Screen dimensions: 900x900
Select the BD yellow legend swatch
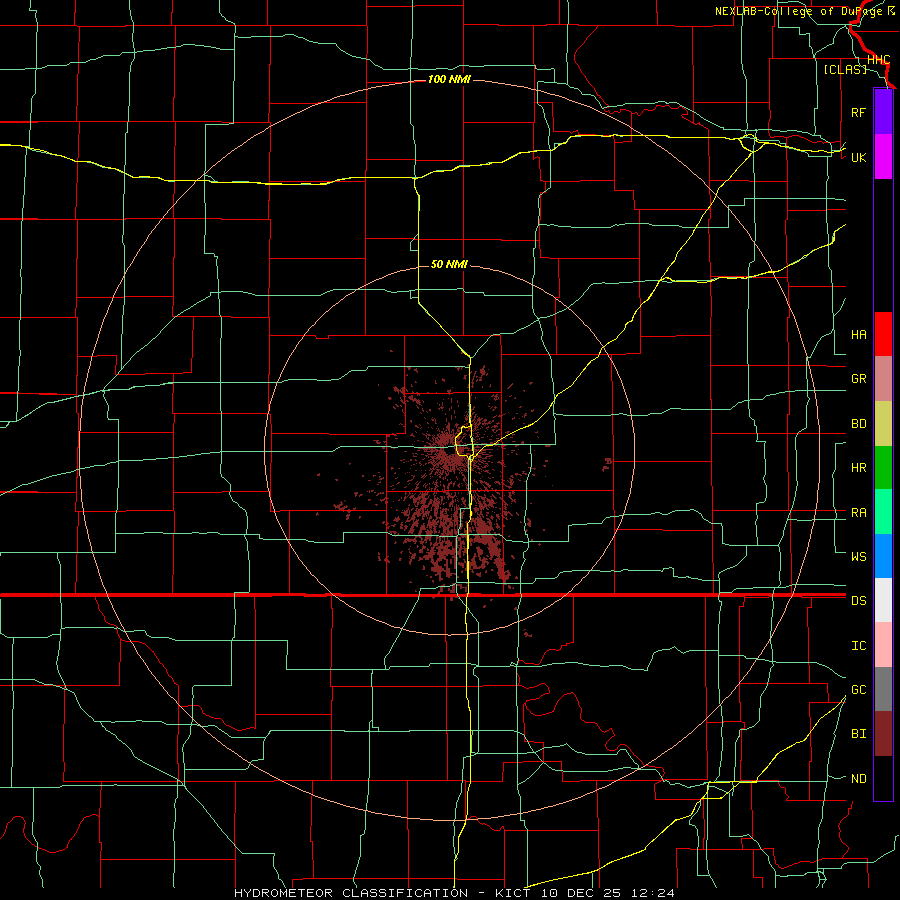(x=883, y=424)
